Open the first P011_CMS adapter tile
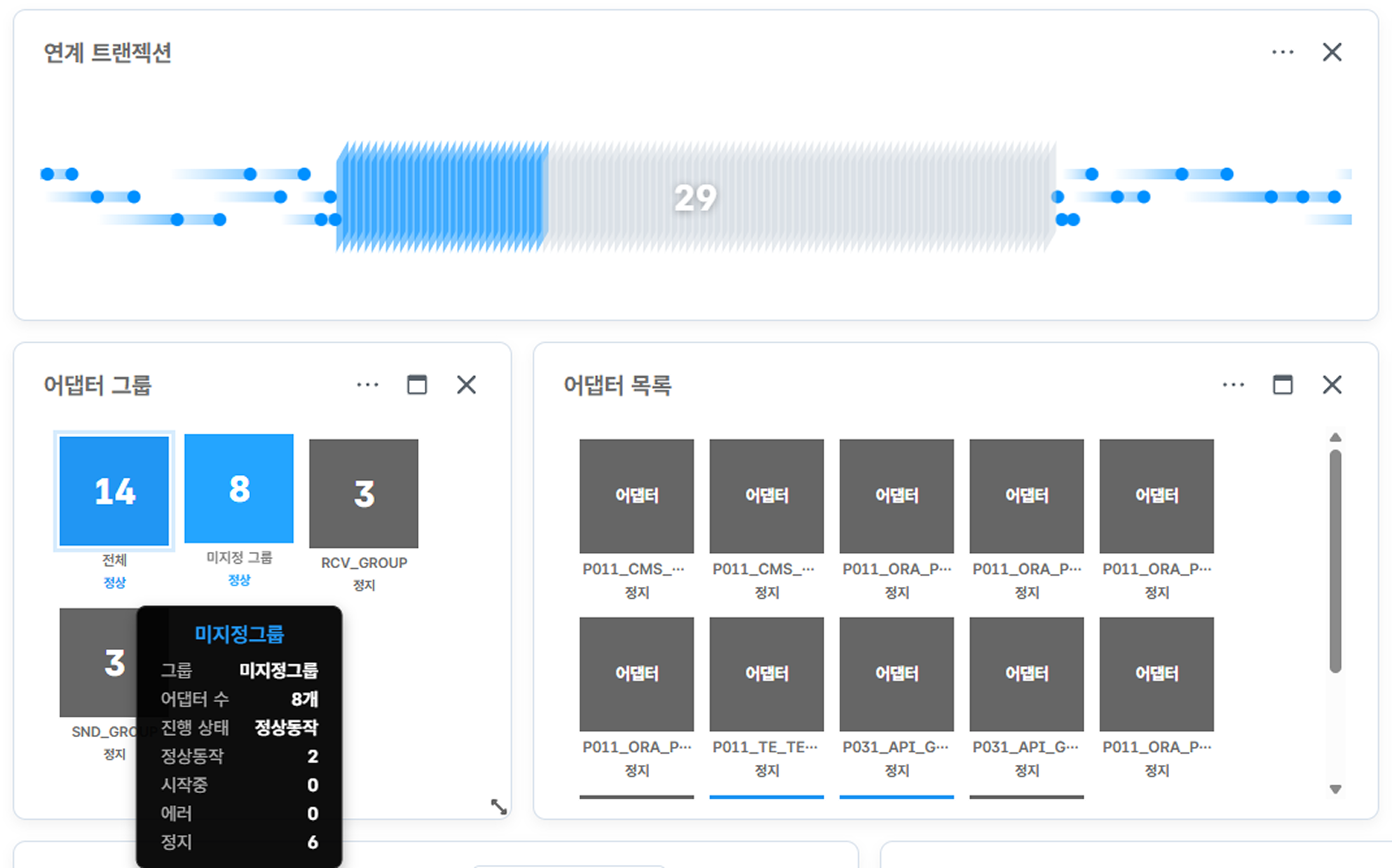The width and height of the screenshot is (1392, 868). click(636, 496)
